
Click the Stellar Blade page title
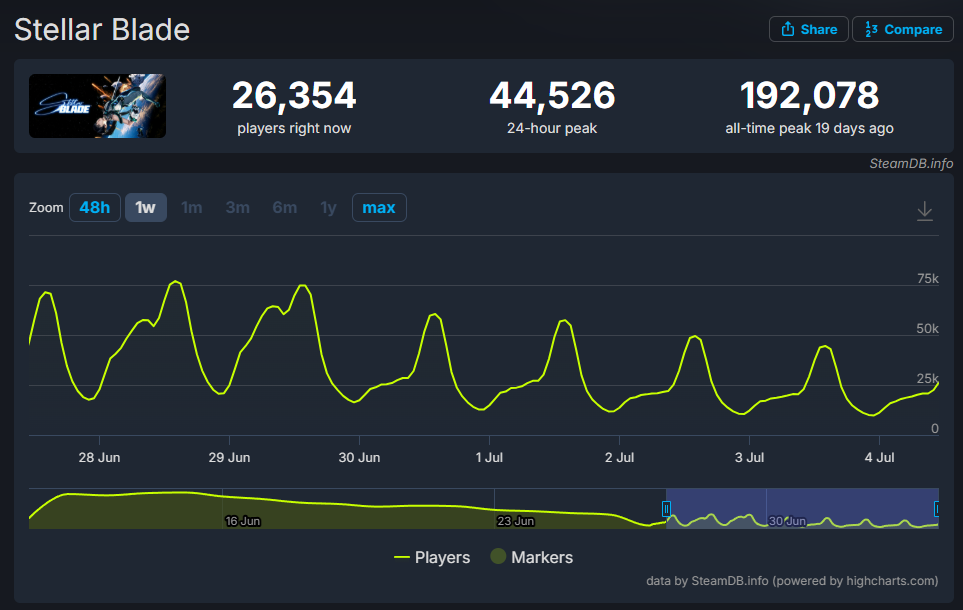click(x=102, y=29)
